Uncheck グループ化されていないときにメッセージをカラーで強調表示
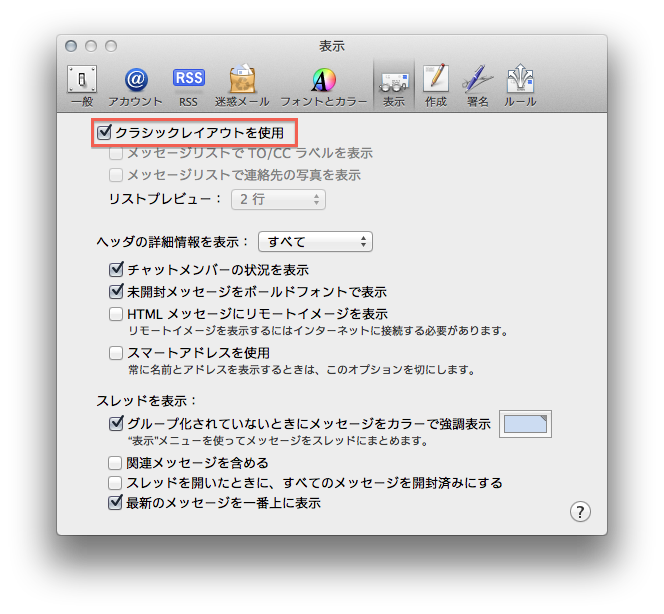This screenshot has width=664, height=614. [x=116, y=423]
